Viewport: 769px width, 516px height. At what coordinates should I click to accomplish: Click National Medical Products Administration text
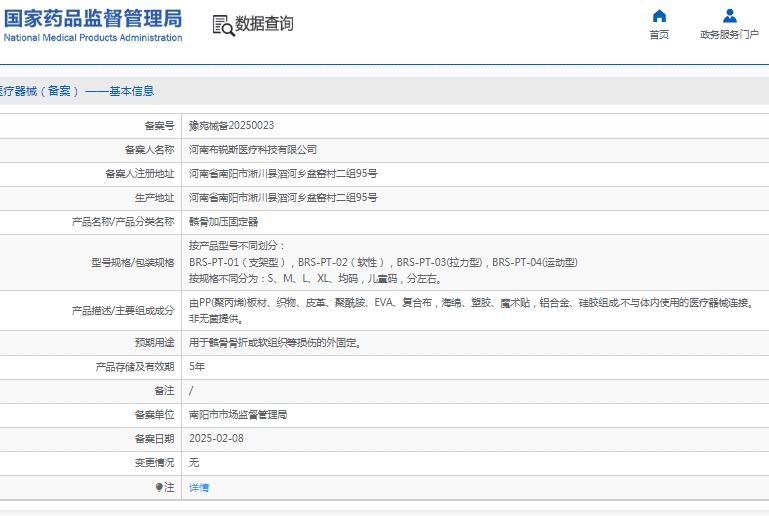coord(93,38)
